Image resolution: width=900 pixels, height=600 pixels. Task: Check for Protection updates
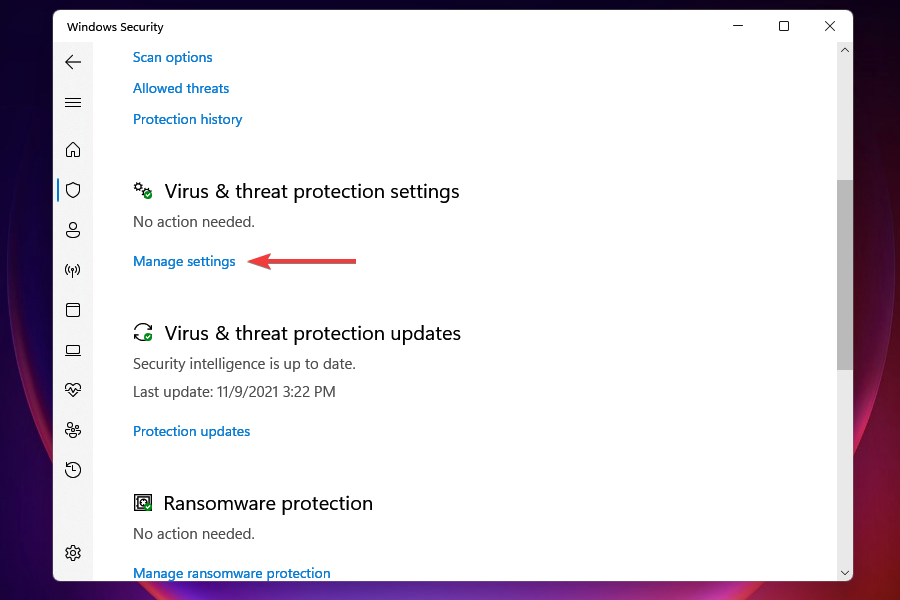pyautogui.click(x=191, y=431)
